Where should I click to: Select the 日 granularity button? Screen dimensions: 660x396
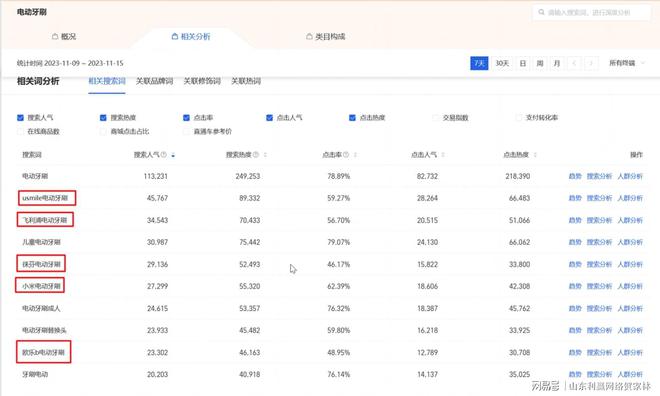point(523,63)
